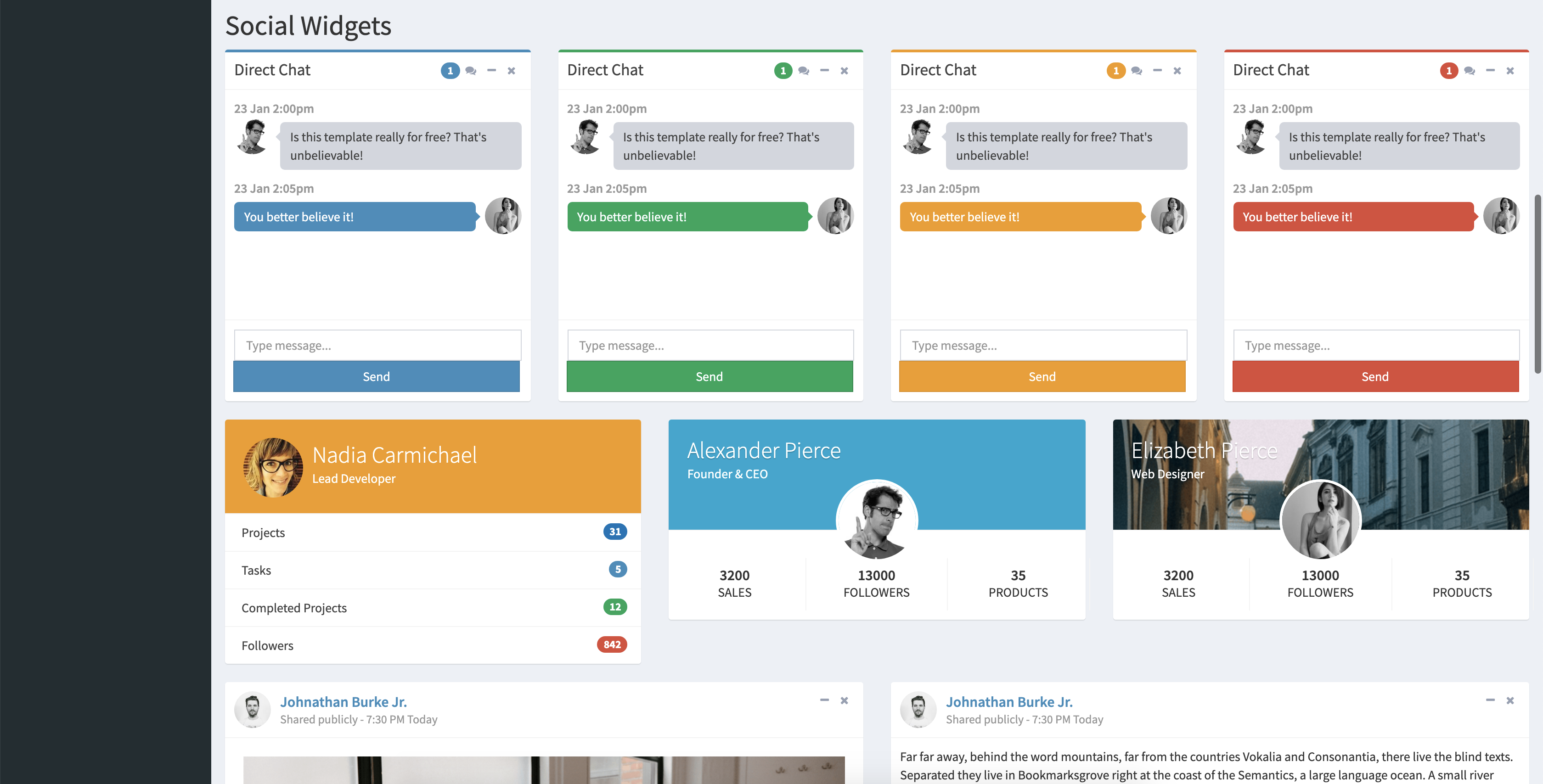Click the green 'You better believe it!' bubble
The image size is (1543, 784).
point(687,217)
